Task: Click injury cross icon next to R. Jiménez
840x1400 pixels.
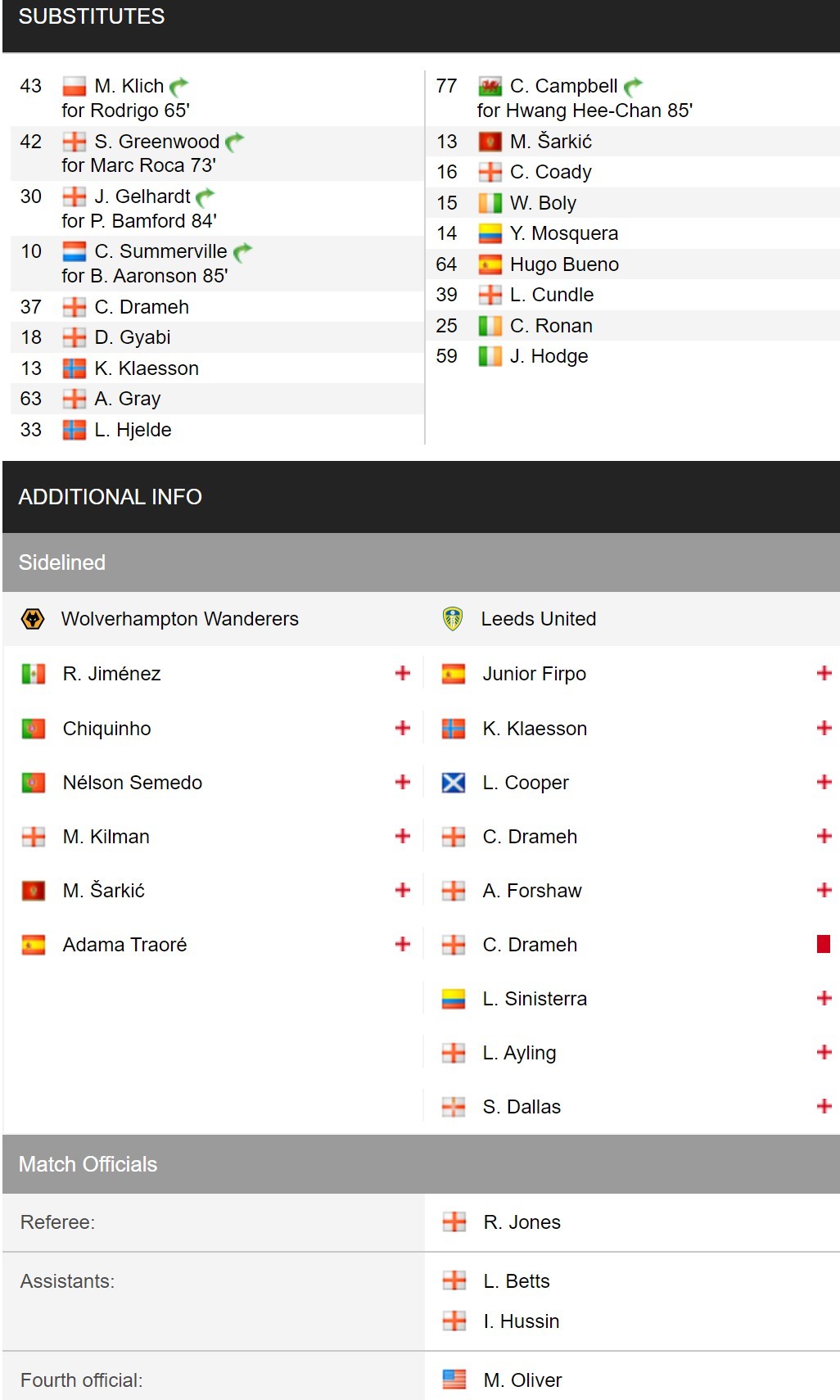Action: pyautogui.click(x=403, y=673)
